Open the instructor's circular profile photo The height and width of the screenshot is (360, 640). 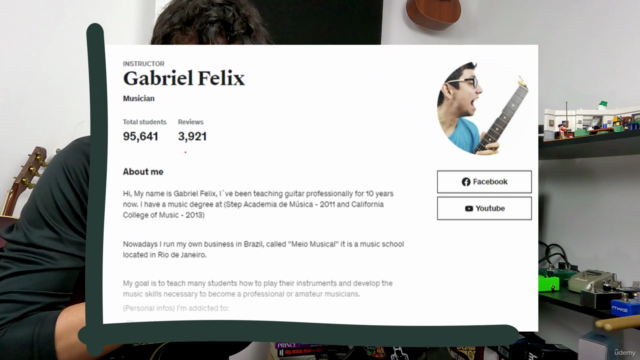[x=484, y=108]
